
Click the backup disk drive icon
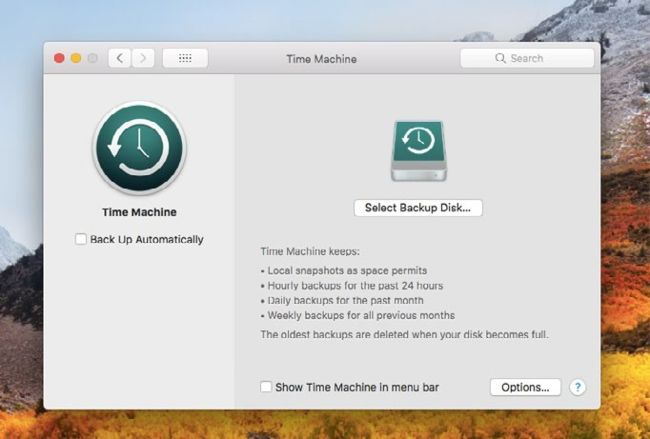pos(419,151)
